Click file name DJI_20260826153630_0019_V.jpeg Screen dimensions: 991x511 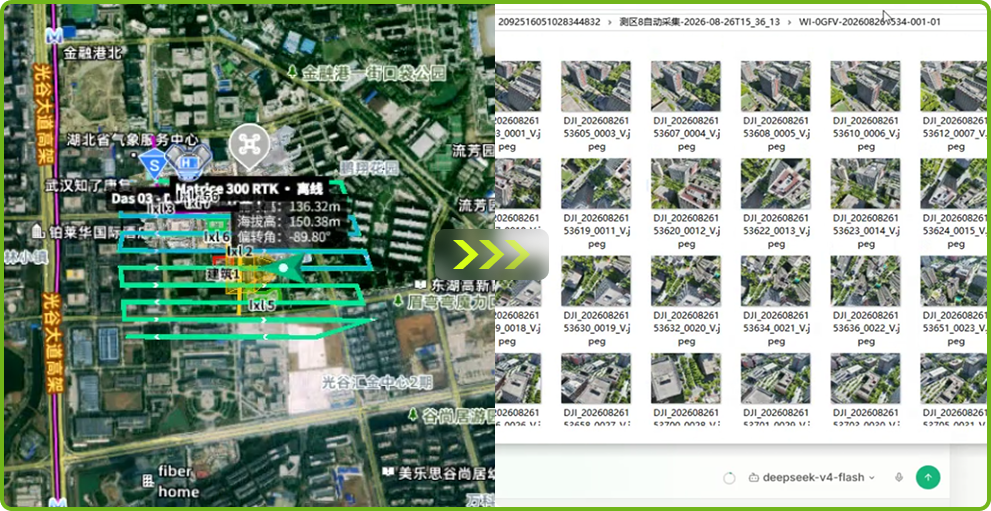(x=596, y=328)
